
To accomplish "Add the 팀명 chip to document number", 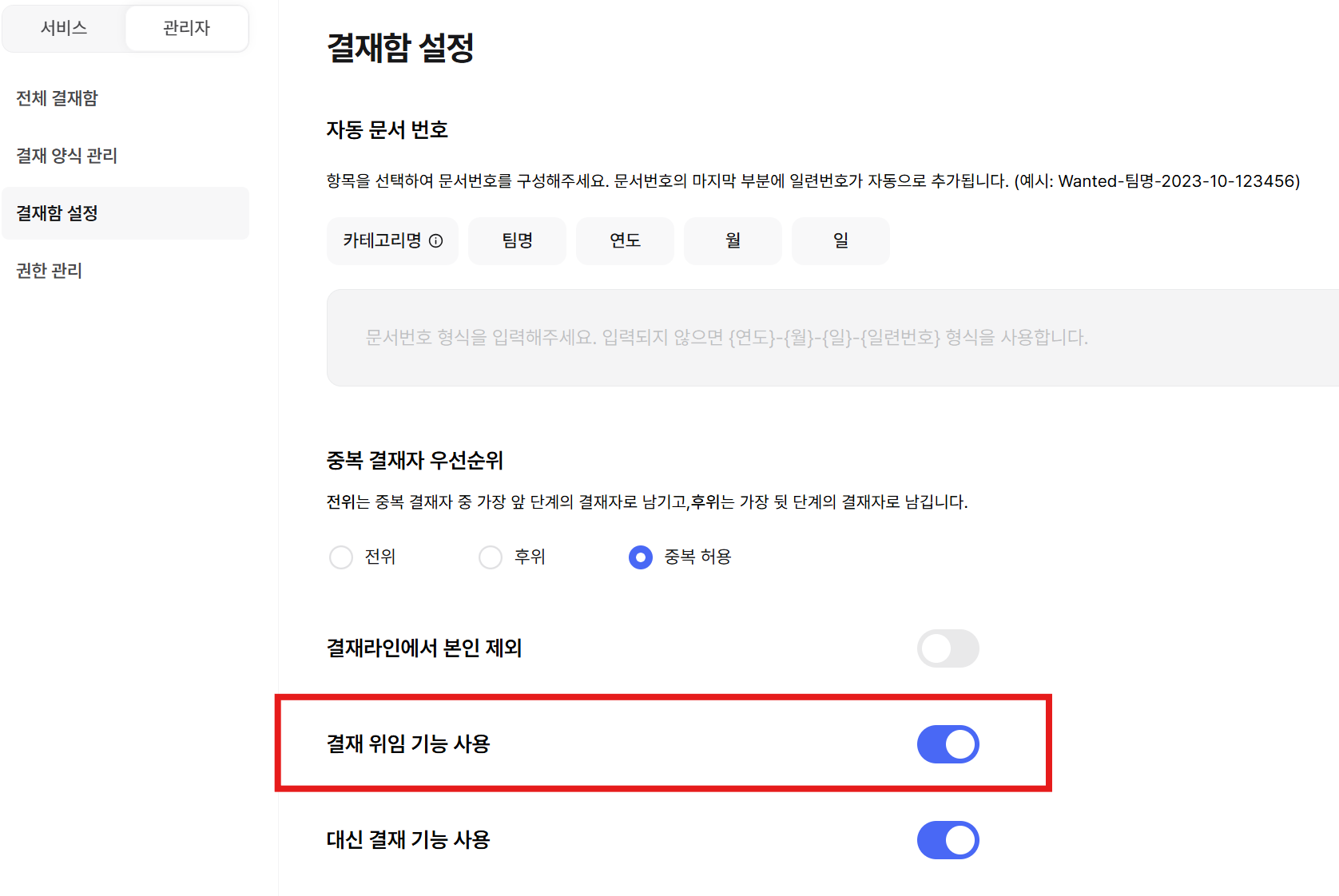I will point(517,240).
